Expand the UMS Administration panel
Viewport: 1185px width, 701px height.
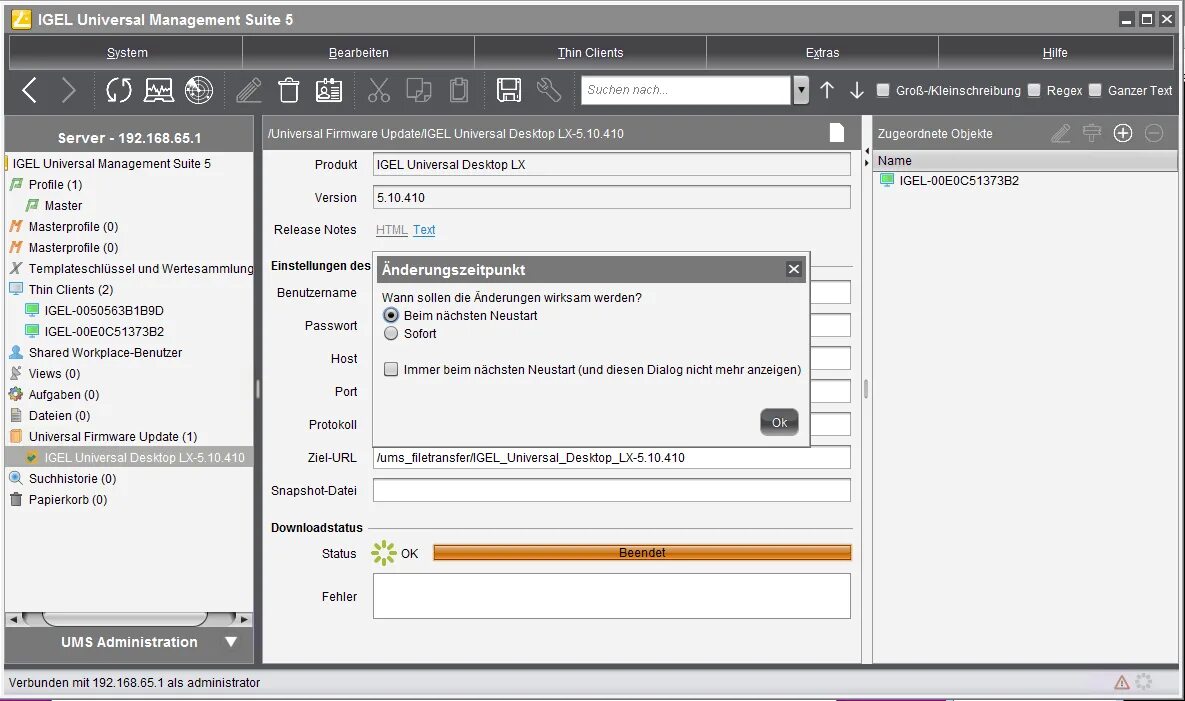click(231, 641)
